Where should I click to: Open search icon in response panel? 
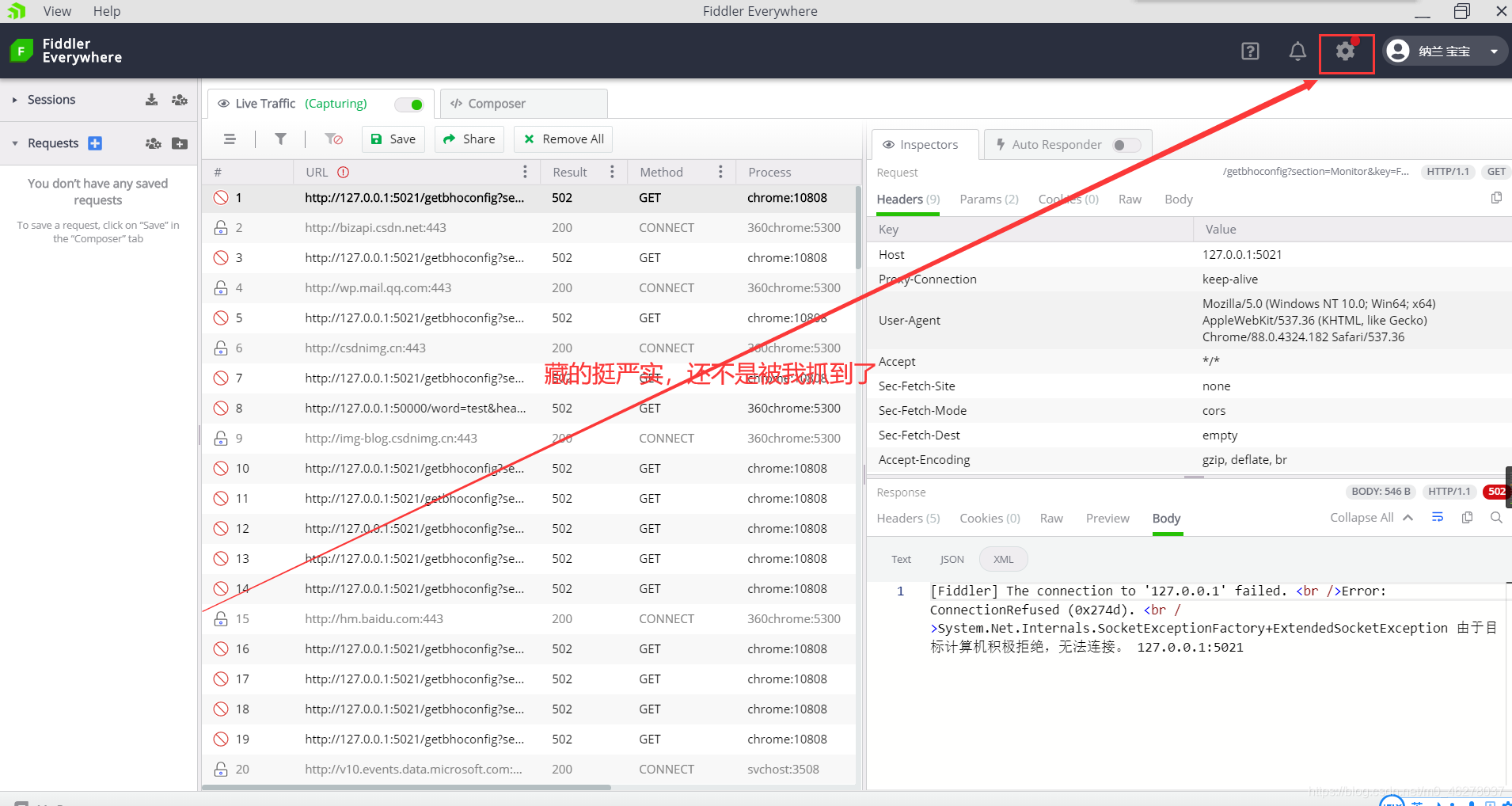pyautogui.click(x=1496, y=518)
